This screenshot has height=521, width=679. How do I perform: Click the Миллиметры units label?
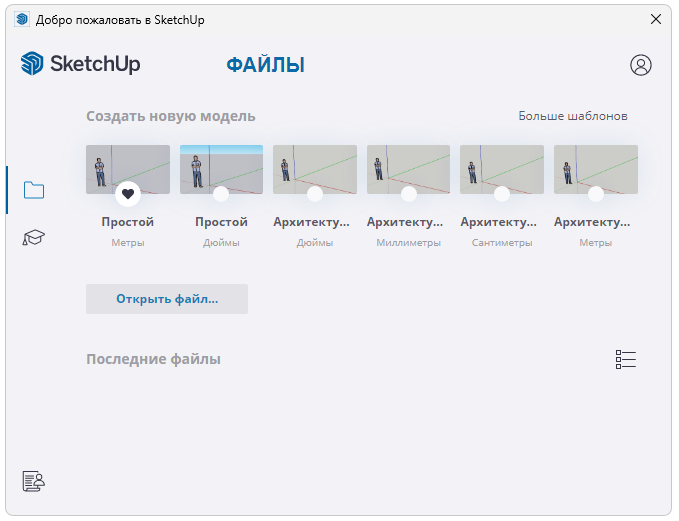click(408, 243)
